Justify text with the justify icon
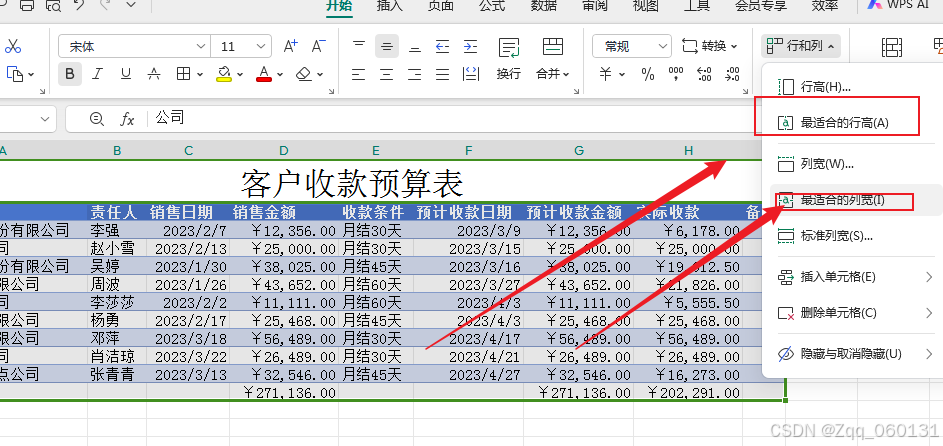This screenshot has width=943, height=446. click(x=443, y=74)
